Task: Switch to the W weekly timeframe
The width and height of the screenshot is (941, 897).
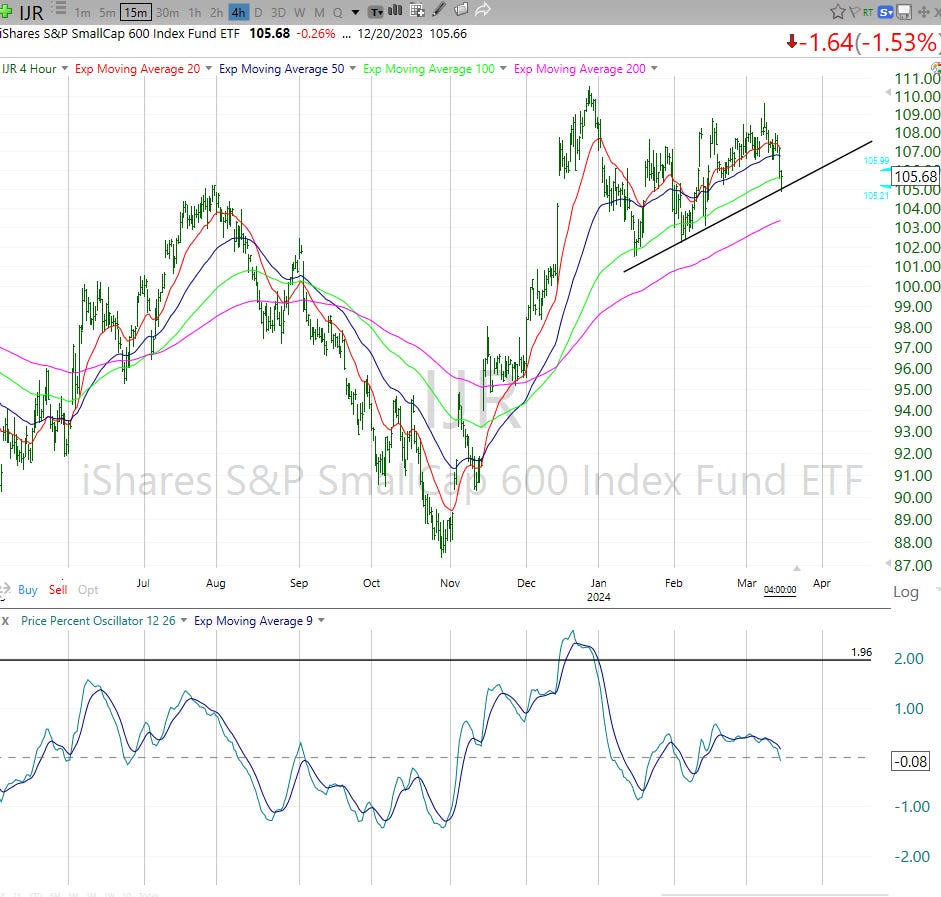Action: click(300, 13)
